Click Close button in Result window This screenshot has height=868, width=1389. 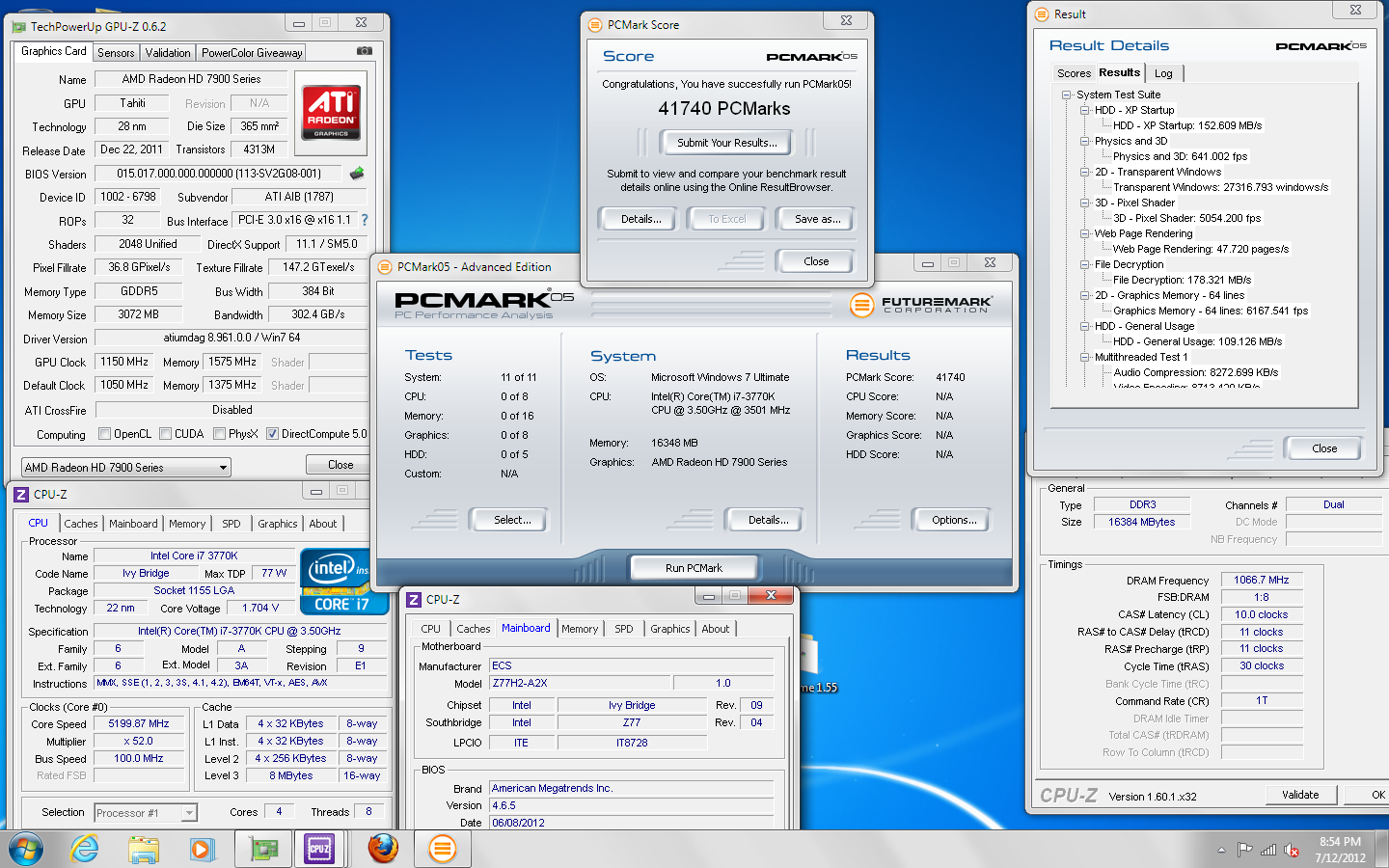click(x=1324, y=448)
